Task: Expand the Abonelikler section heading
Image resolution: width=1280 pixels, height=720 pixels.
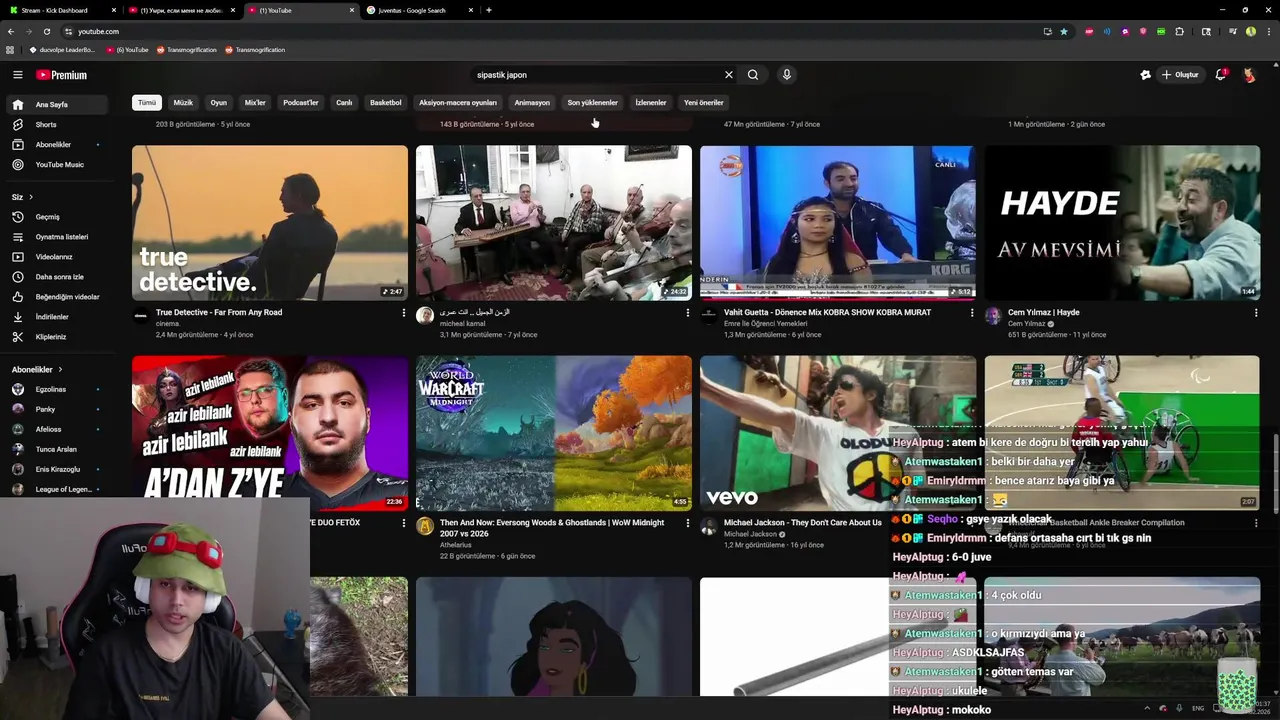Action: 37,370
